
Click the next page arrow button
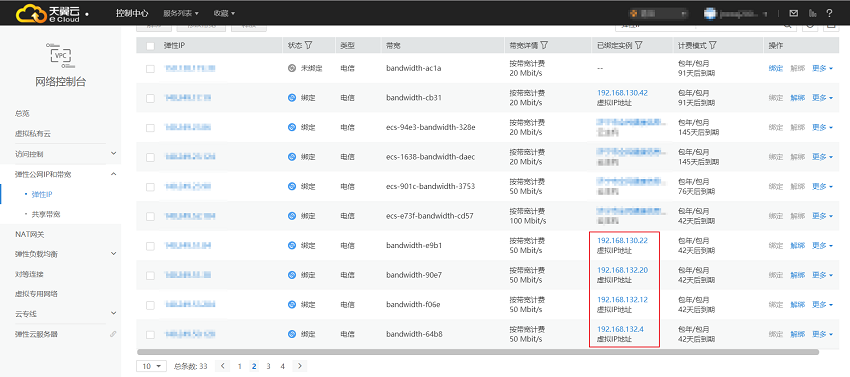pos(300,366)
